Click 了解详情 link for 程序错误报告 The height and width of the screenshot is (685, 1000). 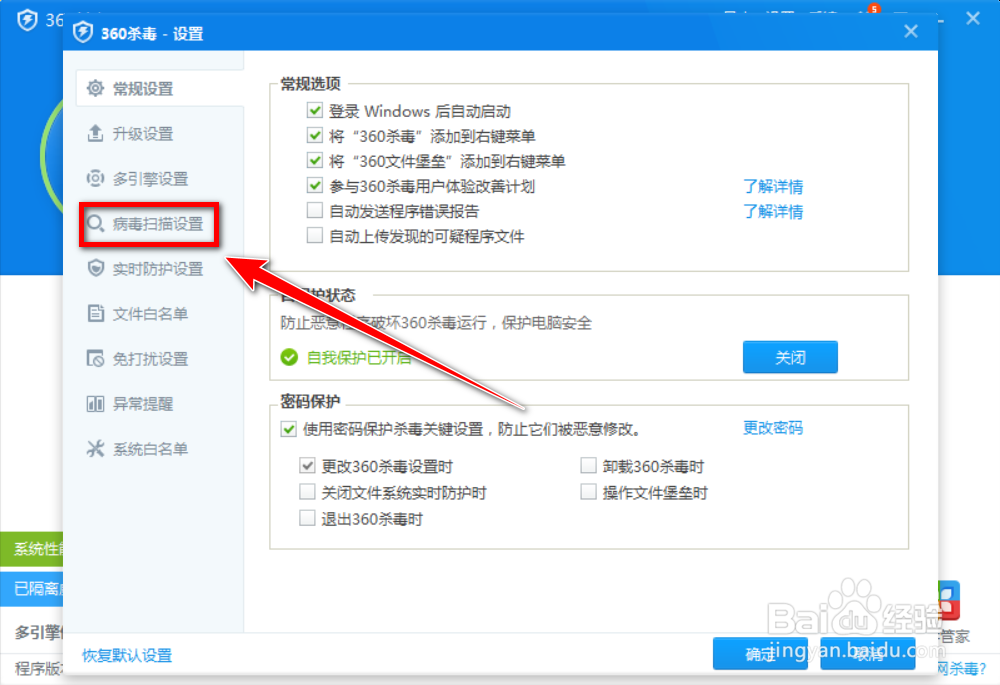pos(773,211)
